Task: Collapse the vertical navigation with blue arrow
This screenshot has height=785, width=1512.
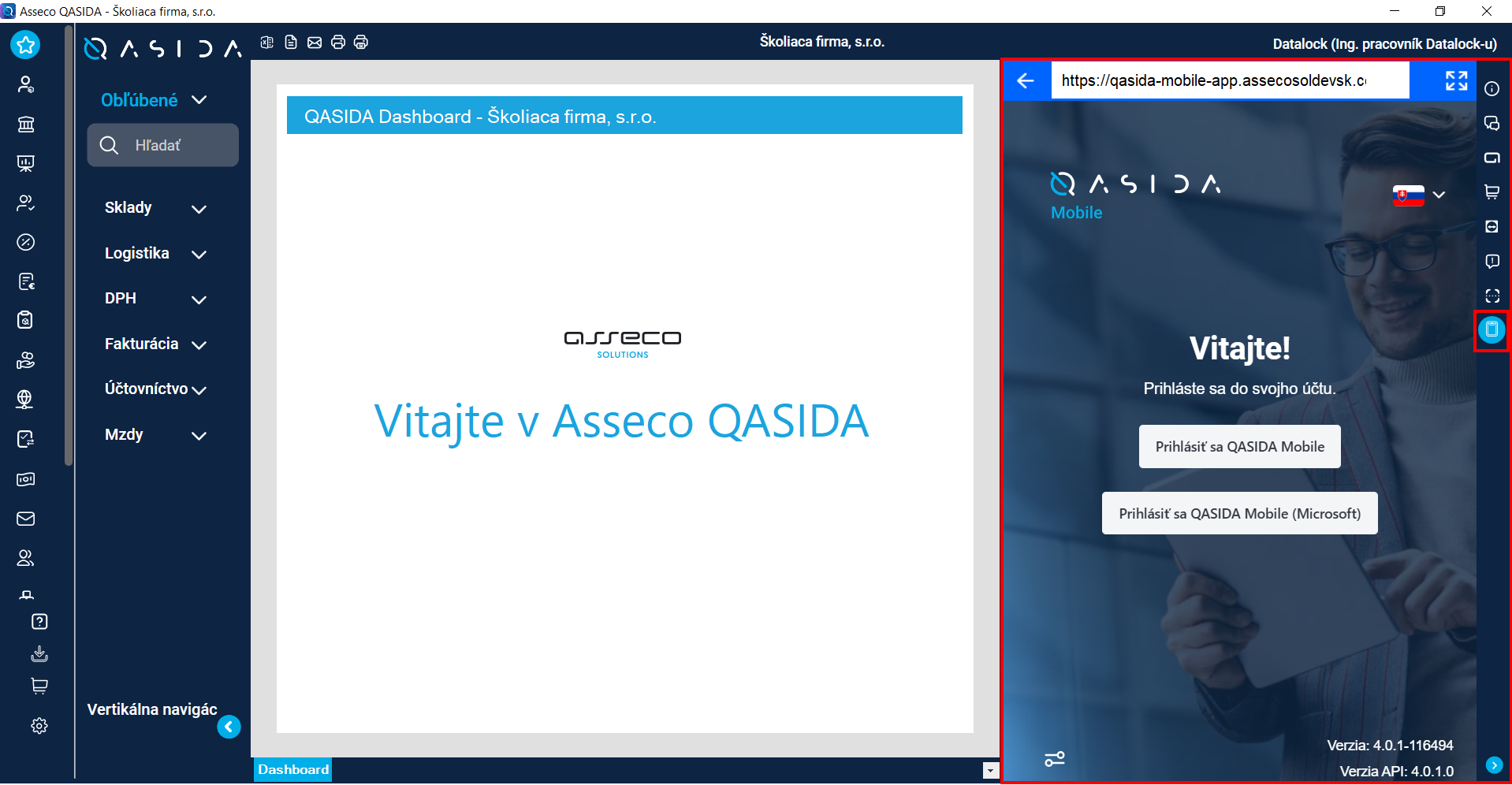Action: pos(229,727)
